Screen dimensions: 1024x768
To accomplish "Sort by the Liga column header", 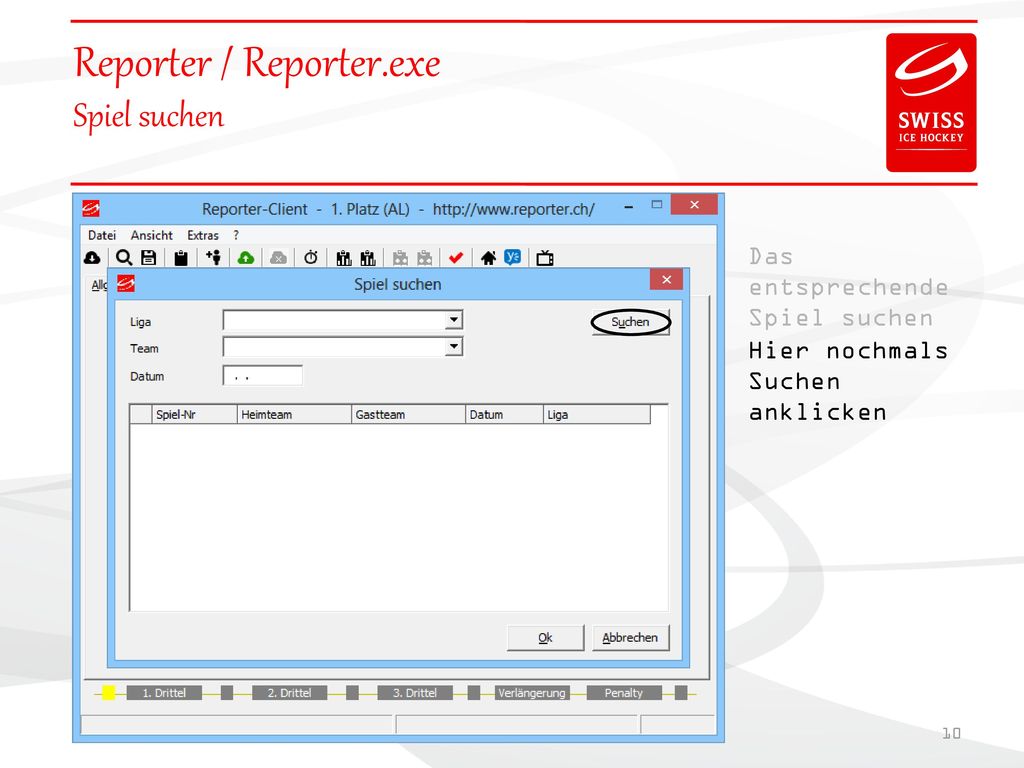I will 597,414.
